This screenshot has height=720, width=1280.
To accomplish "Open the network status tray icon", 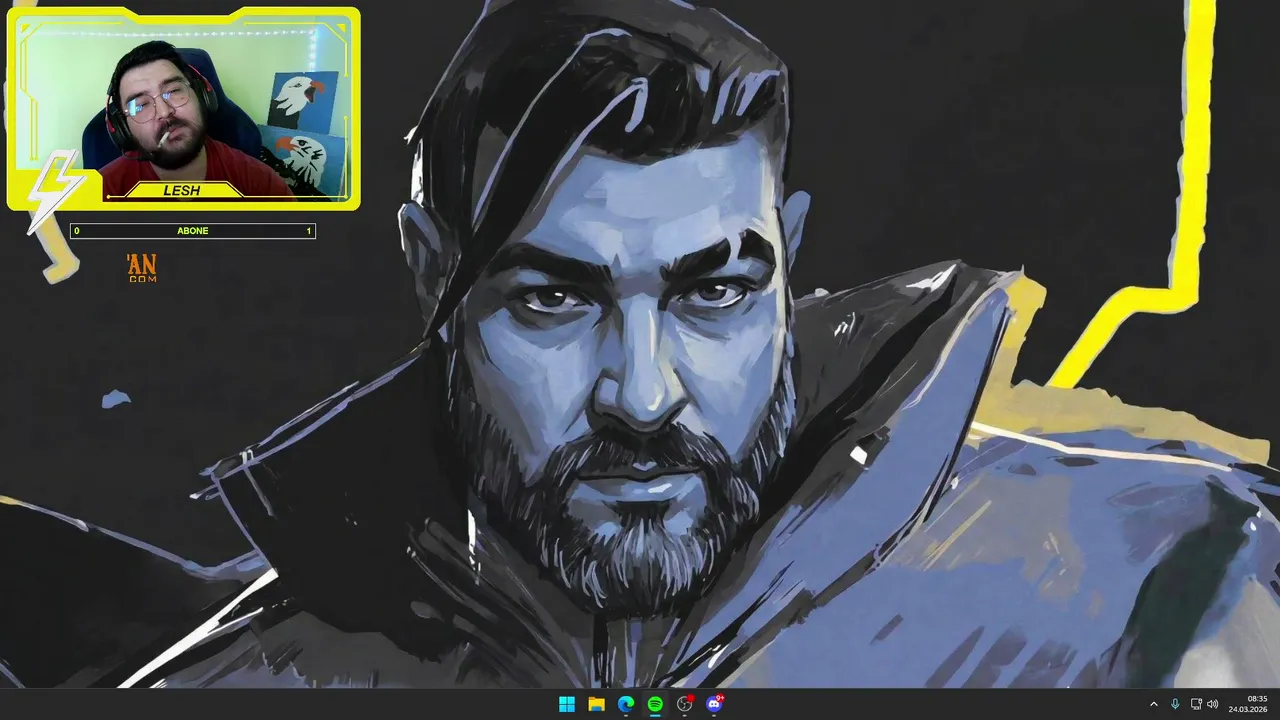I will tap(1196, 704).
